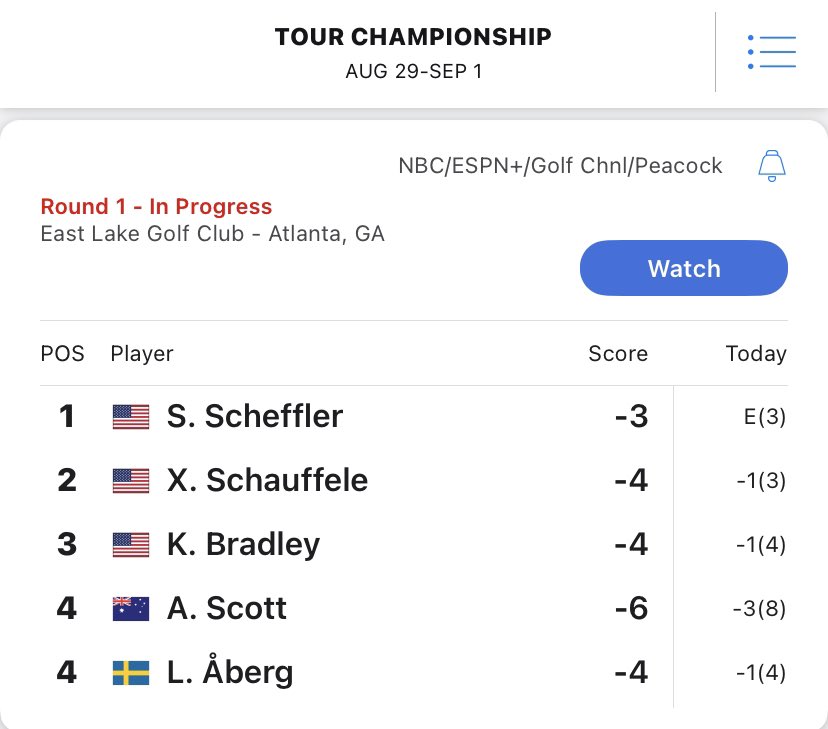Click A. Scott's today score -3(8)
Screen dimensions: 828x729
(x=759, y=609)
